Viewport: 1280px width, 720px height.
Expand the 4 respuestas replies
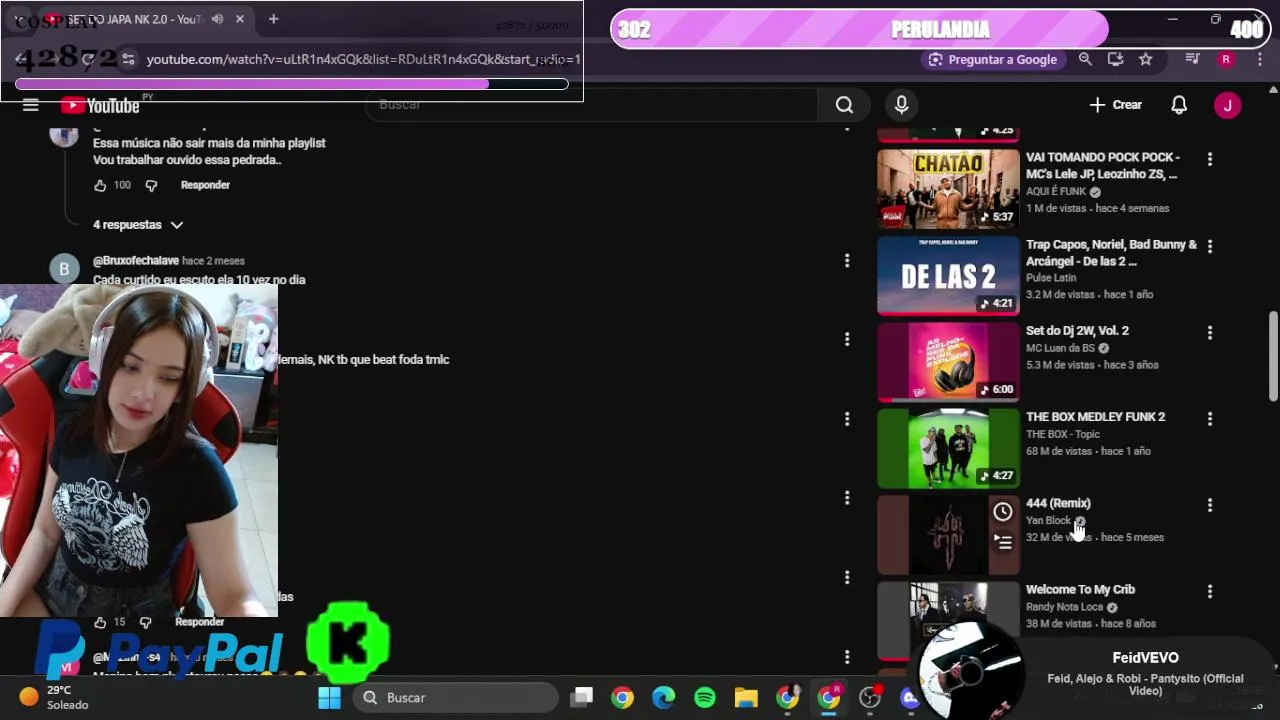(x=138, y=225)
